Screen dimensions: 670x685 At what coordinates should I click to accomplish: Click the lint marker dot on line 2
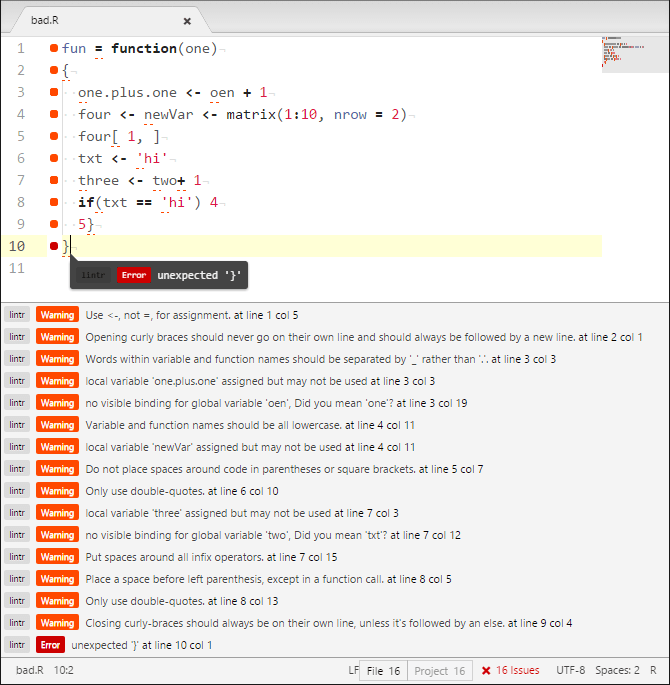(54, 70)
